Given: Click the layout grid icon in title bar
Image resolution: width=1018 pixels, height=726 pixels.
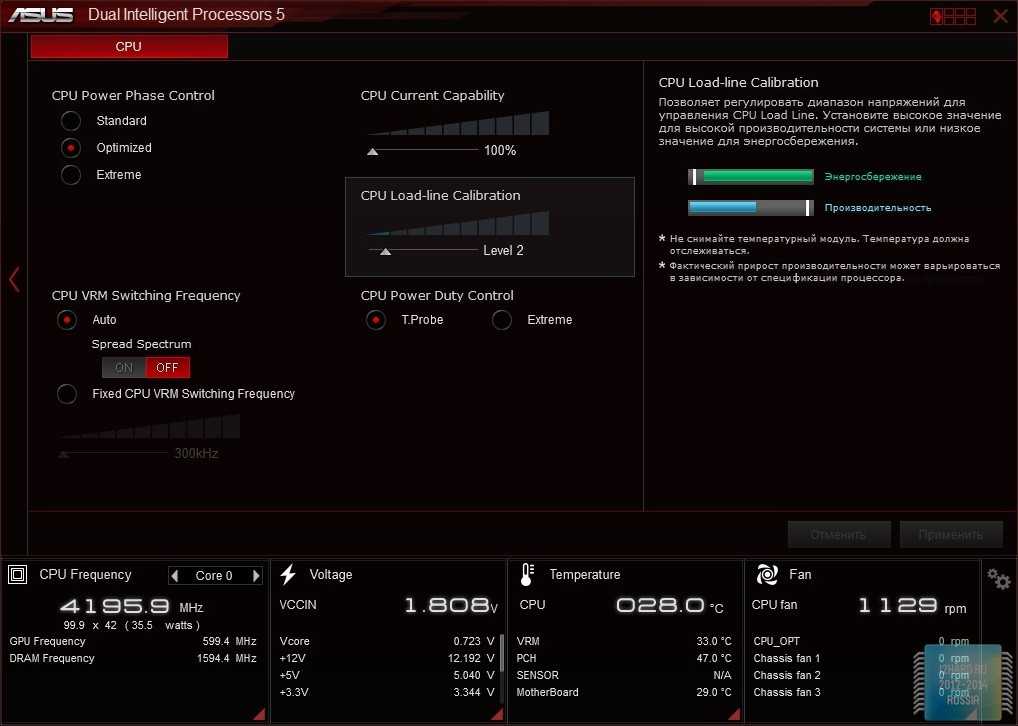Looking at the screenshot, I should point(952,16).
